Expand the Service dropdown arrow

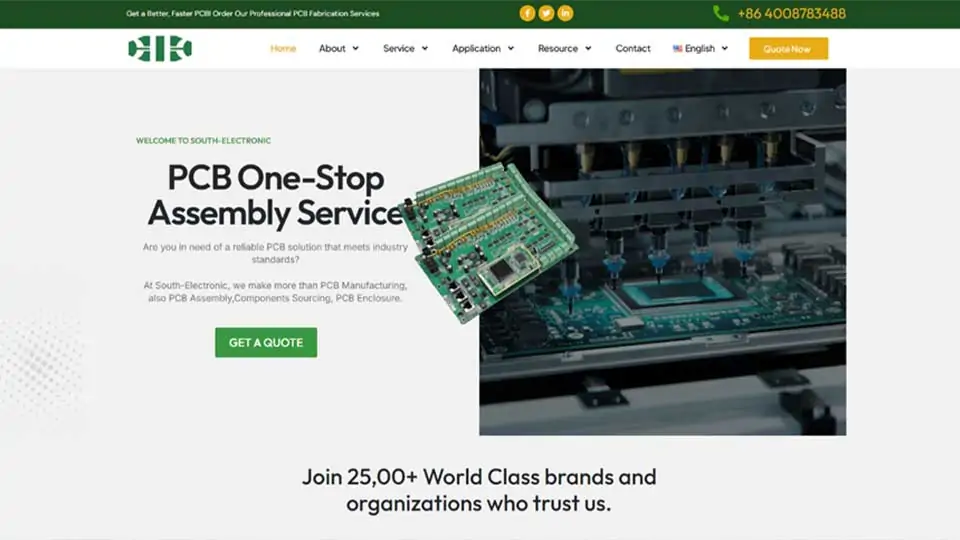tap(424, 48)
